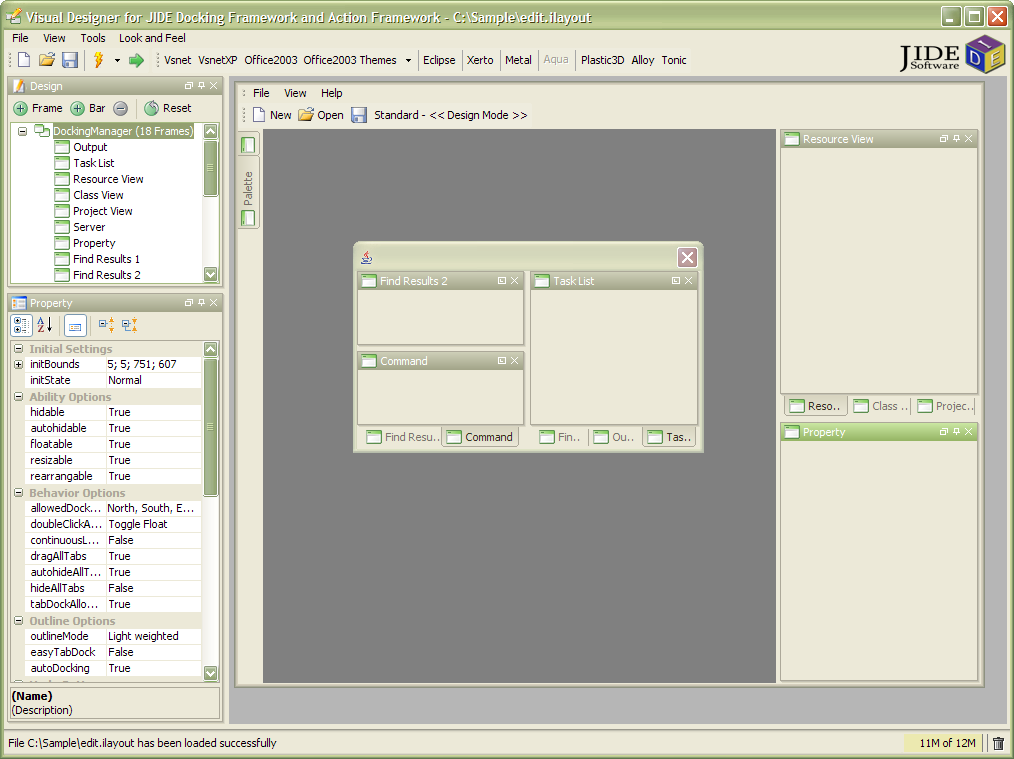Toggle auto-hide pin on Design panel
The height and width of the screenshot is (759, 1014).
click(202, 85)
